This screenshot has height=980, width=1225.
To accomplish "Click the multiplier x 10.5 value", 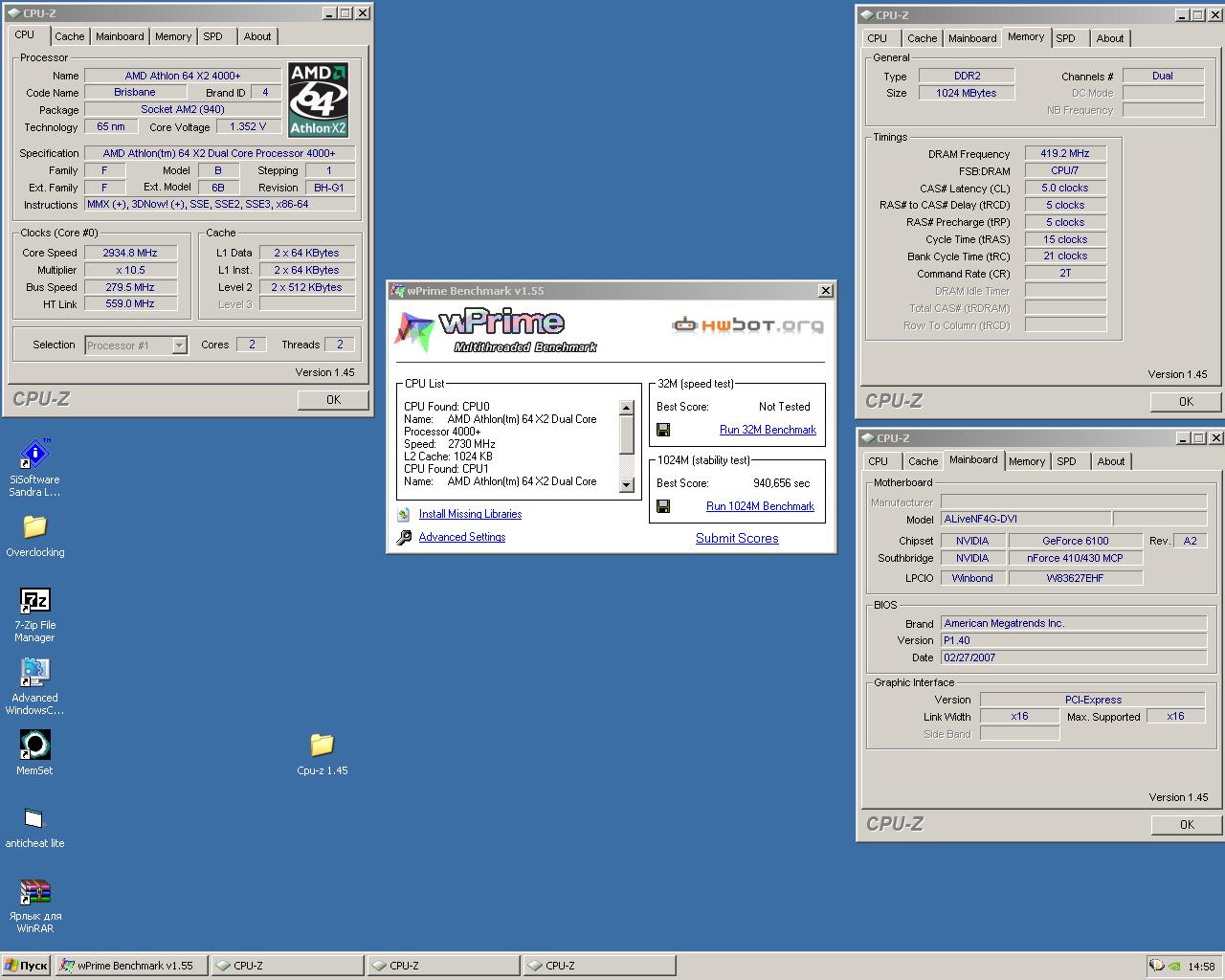I will [x=130, y=270].
